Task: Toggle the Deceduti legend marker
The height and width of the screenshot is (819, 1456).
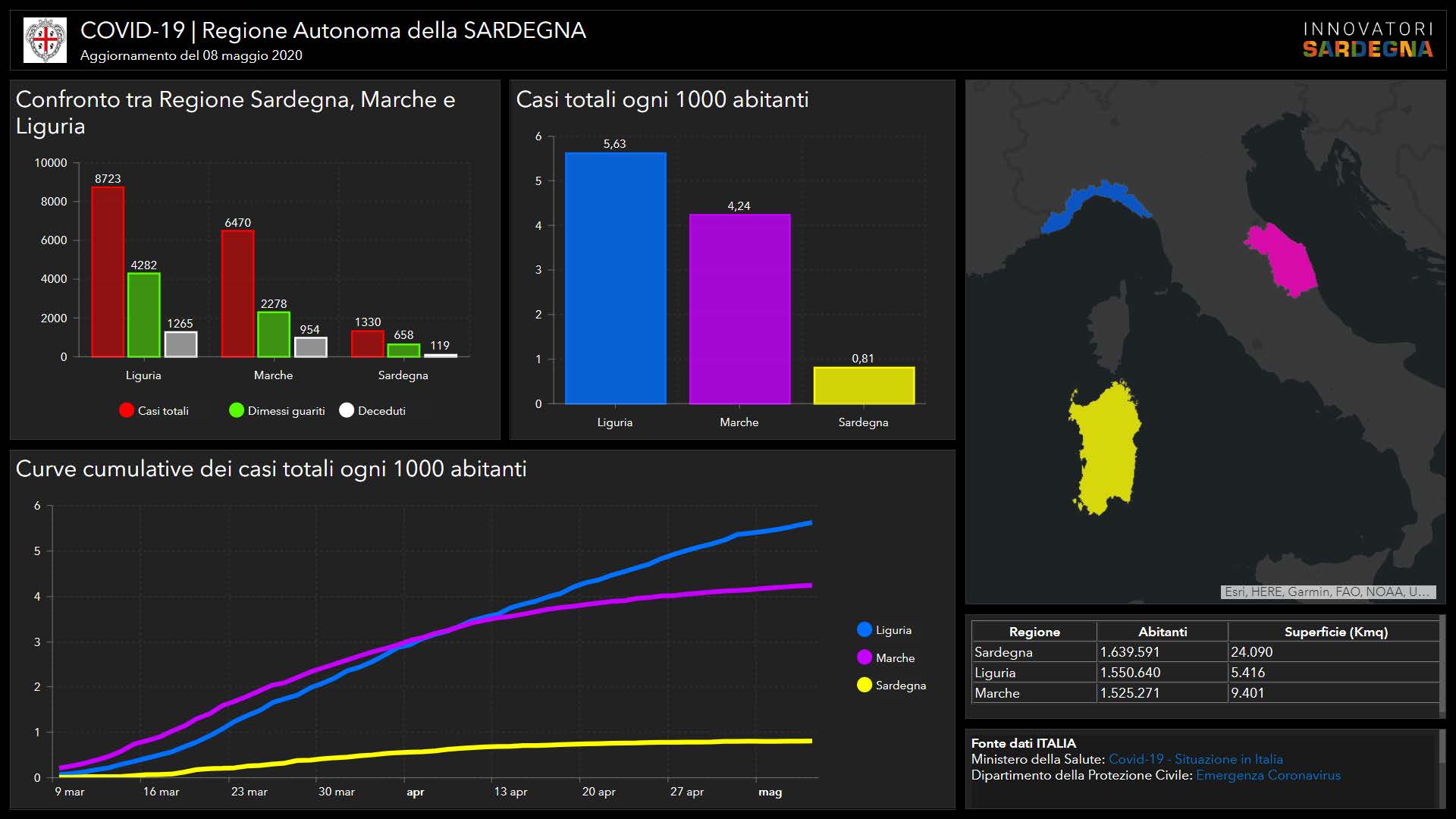Action: [x=347, y=410]
